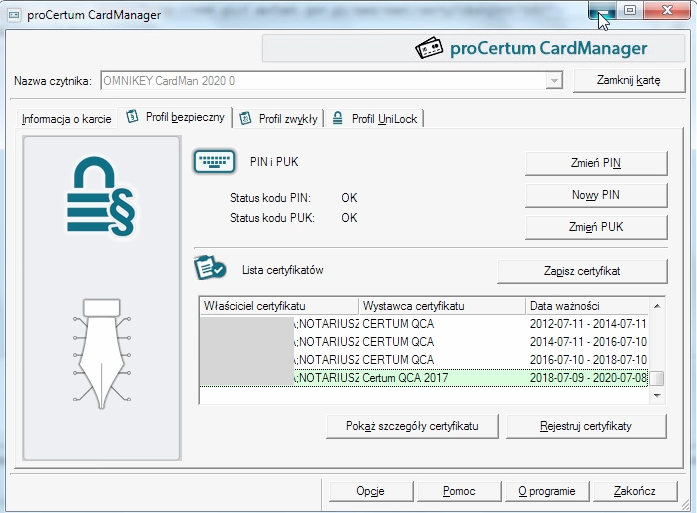Sort by Data ważności column header

(x=587, y=306)
